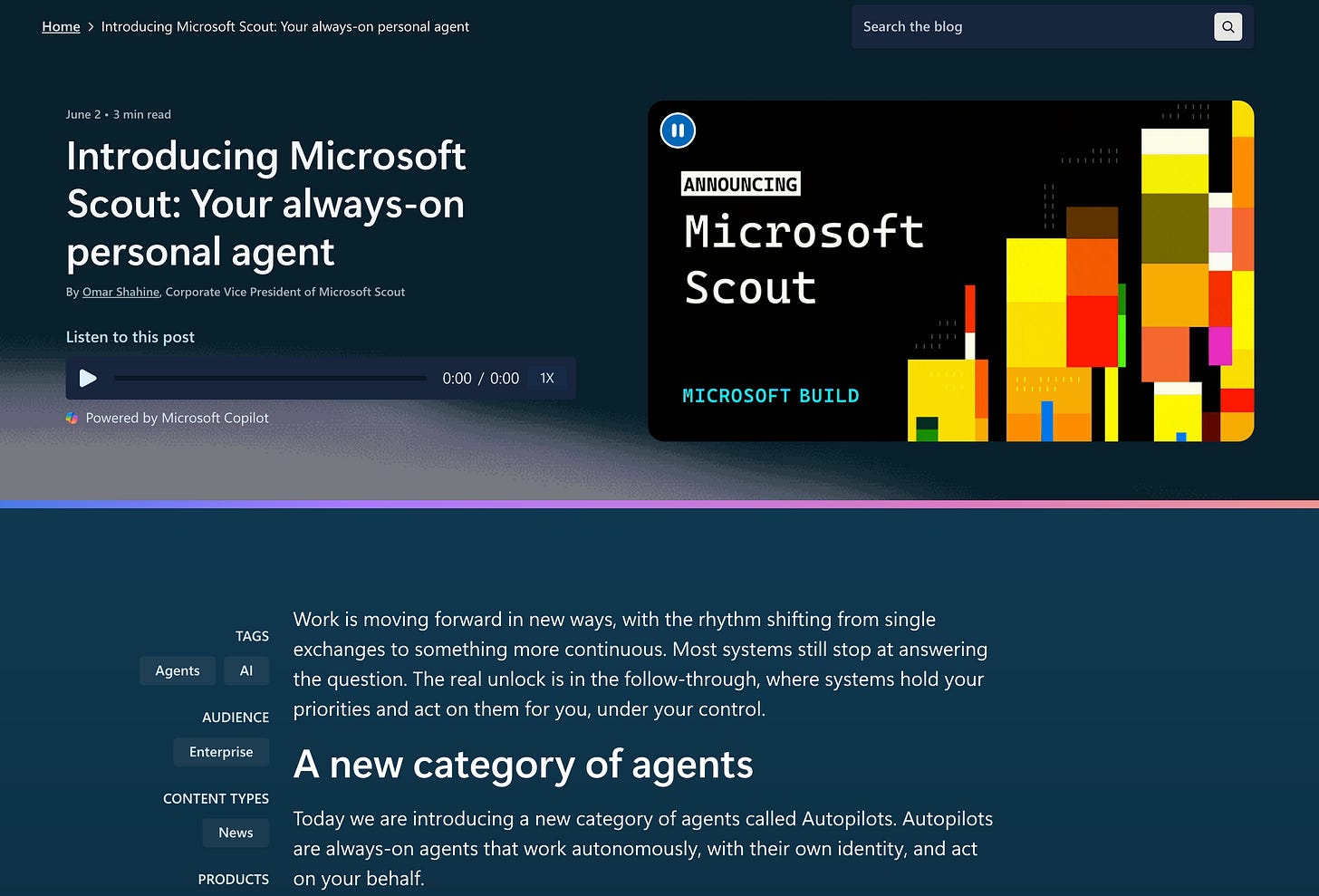Open Omar Shahine's author page
Viewport: 1319px width, 896px height.
120,292
